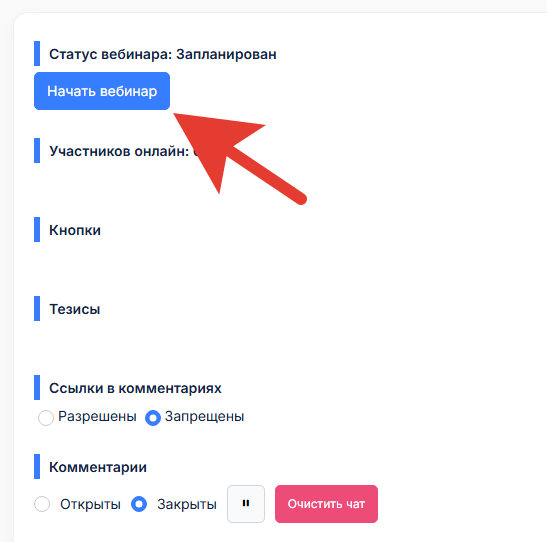Viewport: 547px width, 542px height.
Task: Click the Участников онлайн heading
Action: tap(119, 151)
